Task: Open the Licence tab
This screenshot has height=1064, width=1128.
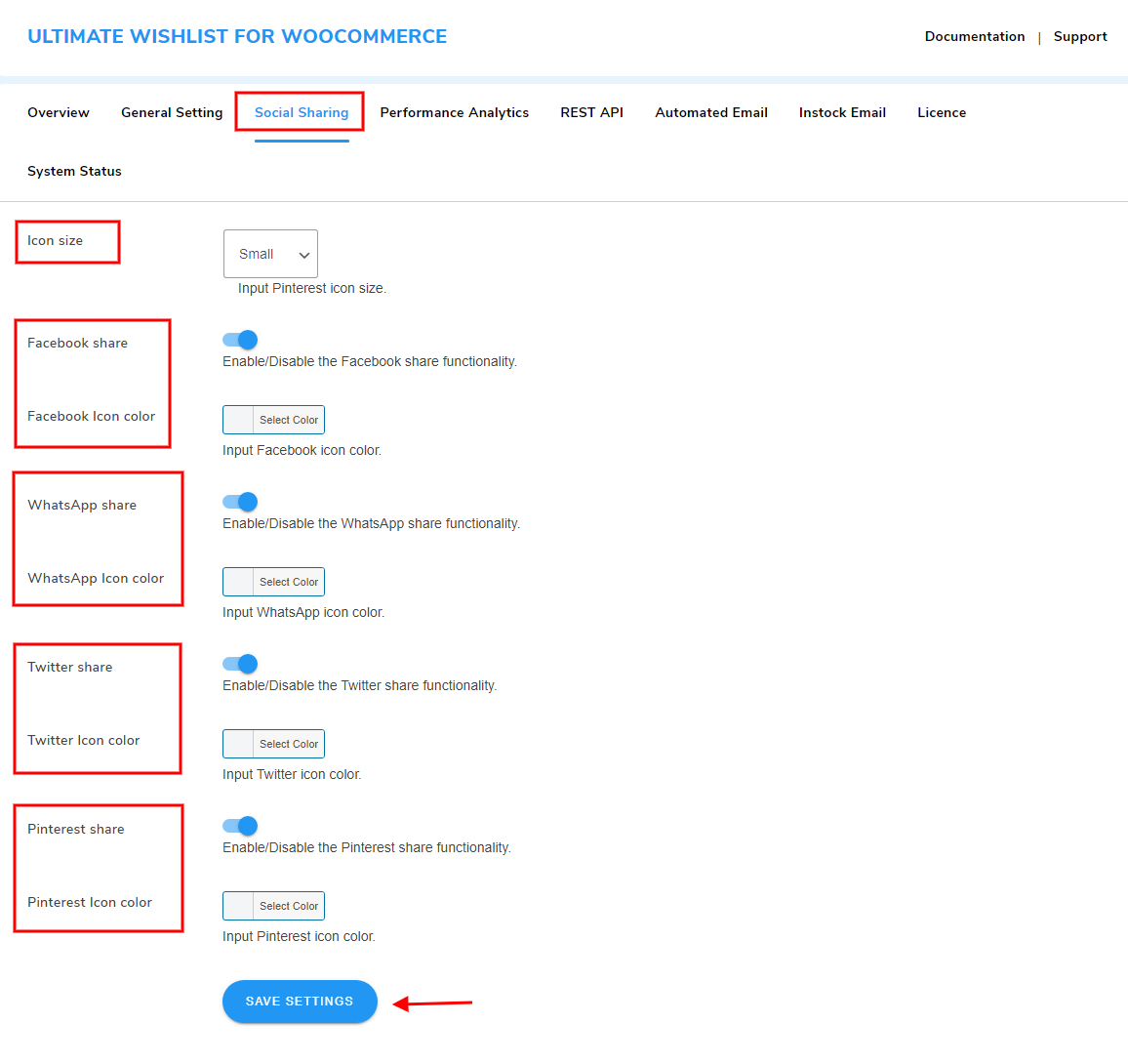Action: tap(941, 112)
